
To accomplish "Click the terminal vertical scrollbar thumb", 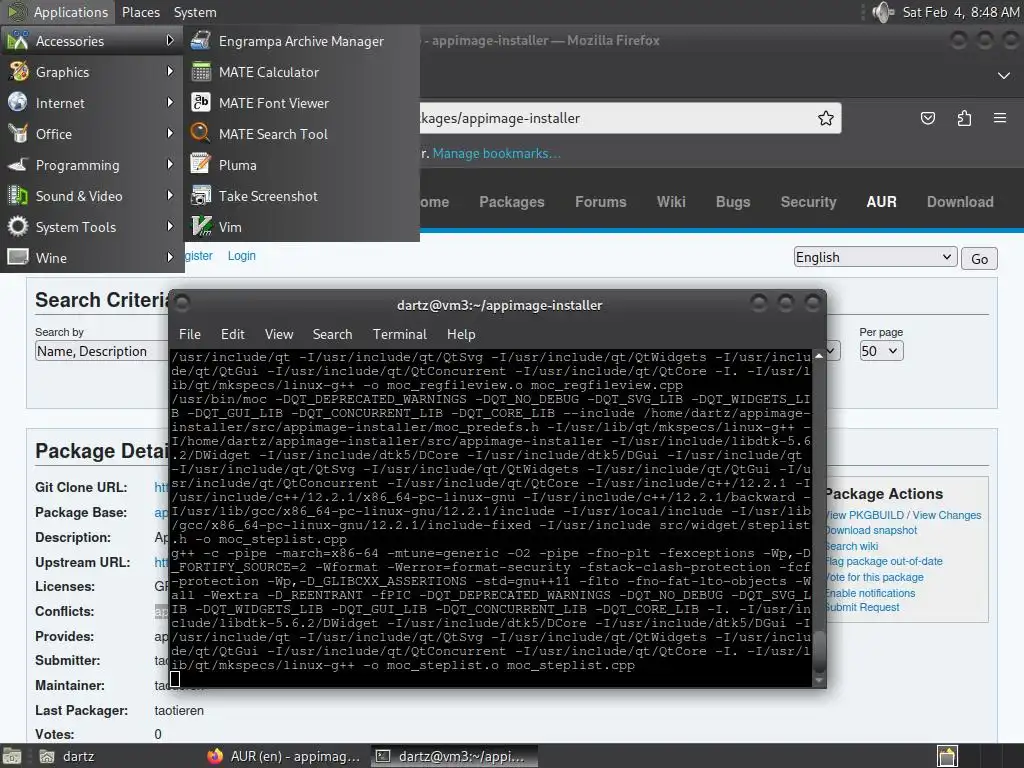I will tap(819, 652).
